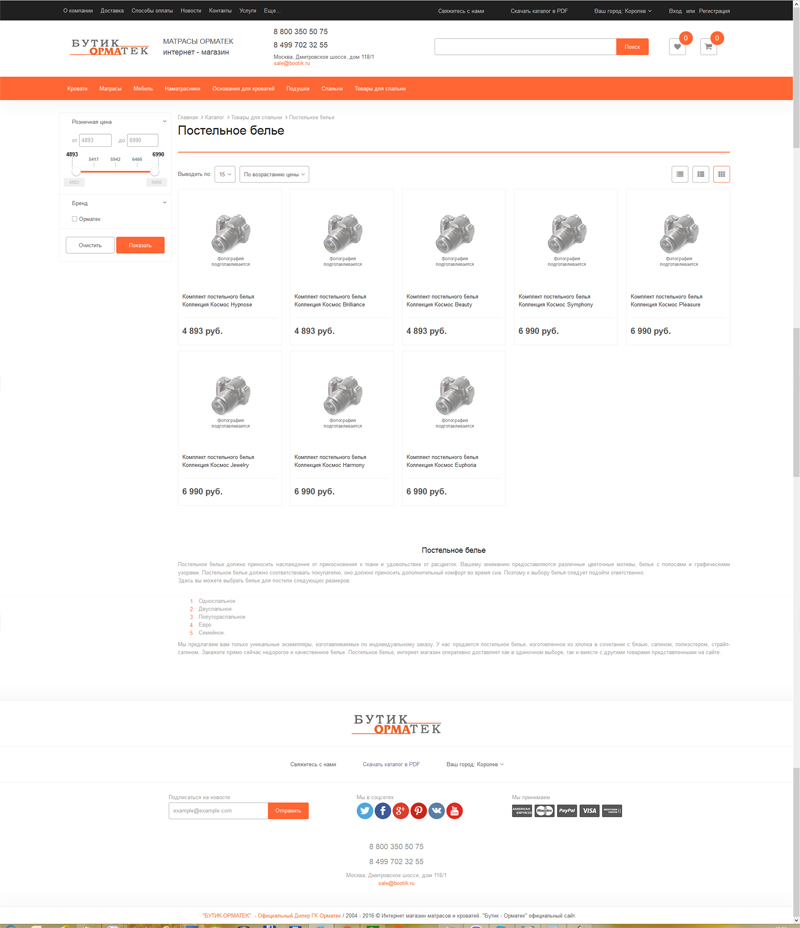Click the PayPal payment icon

567,811
